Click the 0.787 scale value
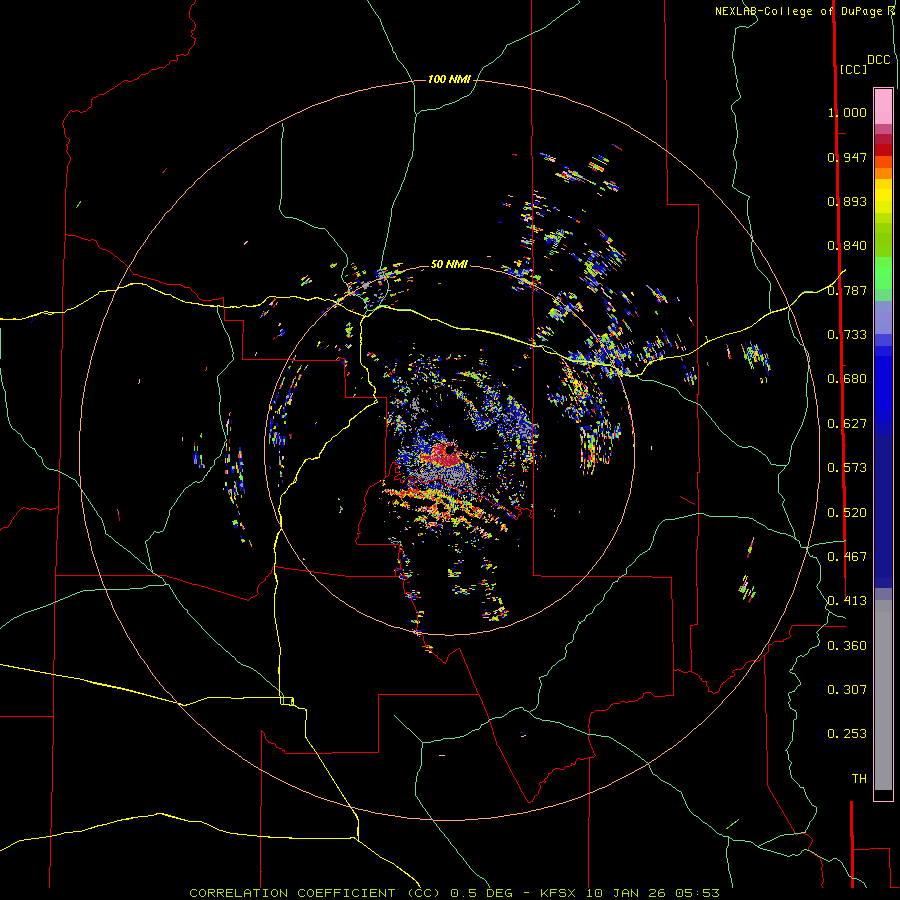 pos(847,290)
